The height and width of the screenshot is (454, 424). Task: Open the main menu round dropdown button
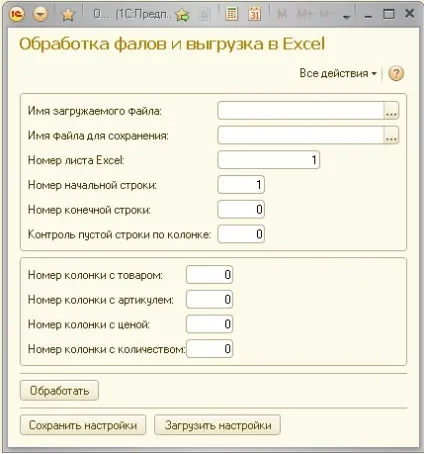click(x=41, y=14)
